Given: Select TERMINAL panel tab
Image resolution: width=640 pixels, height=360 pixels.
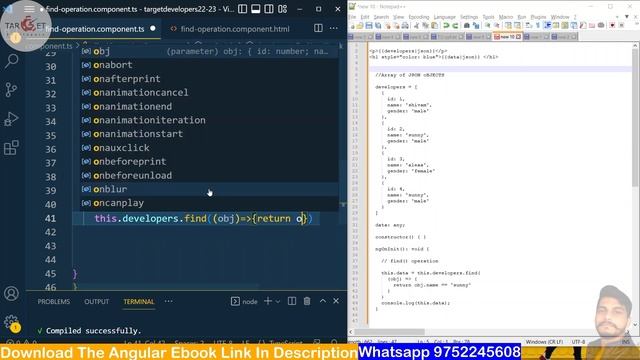Looking at the screenshot, I should tap(139, 302).
